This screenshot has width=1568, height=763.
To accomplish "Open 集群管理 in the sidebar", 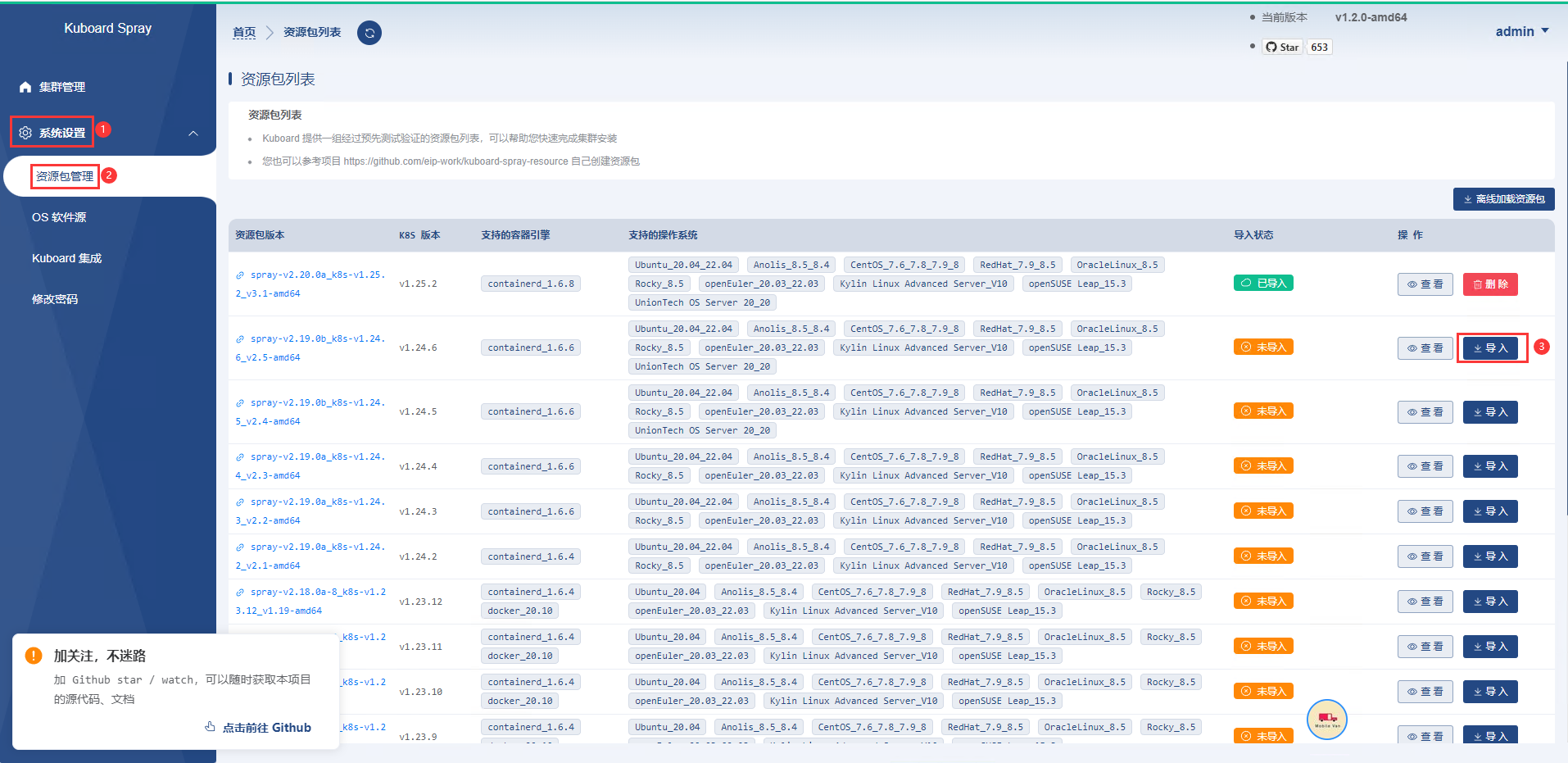I will coord(62,87).
